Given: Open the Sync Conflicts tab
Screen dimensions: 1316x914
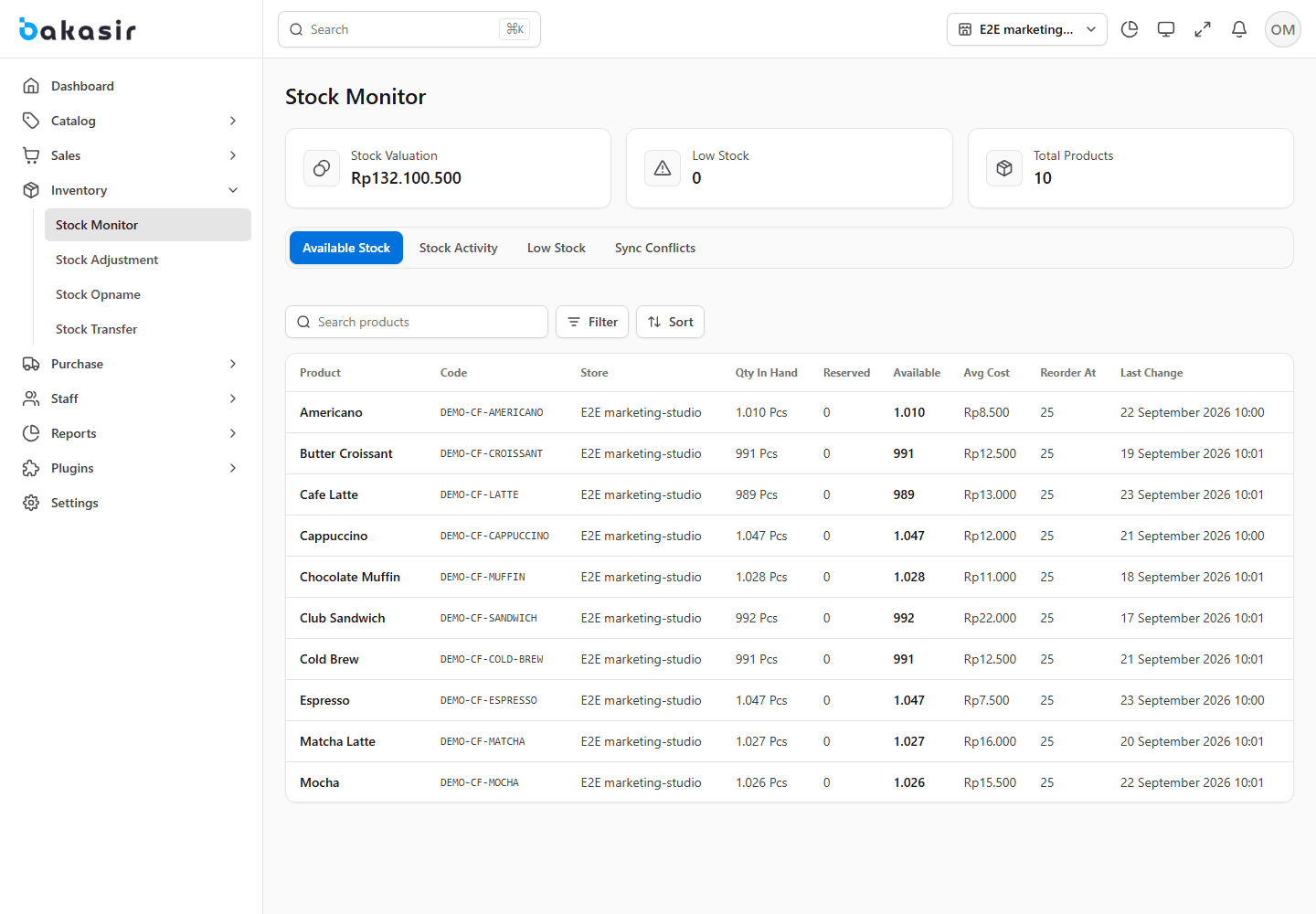Looking at the screenshot, I should (x=655, y=248).
